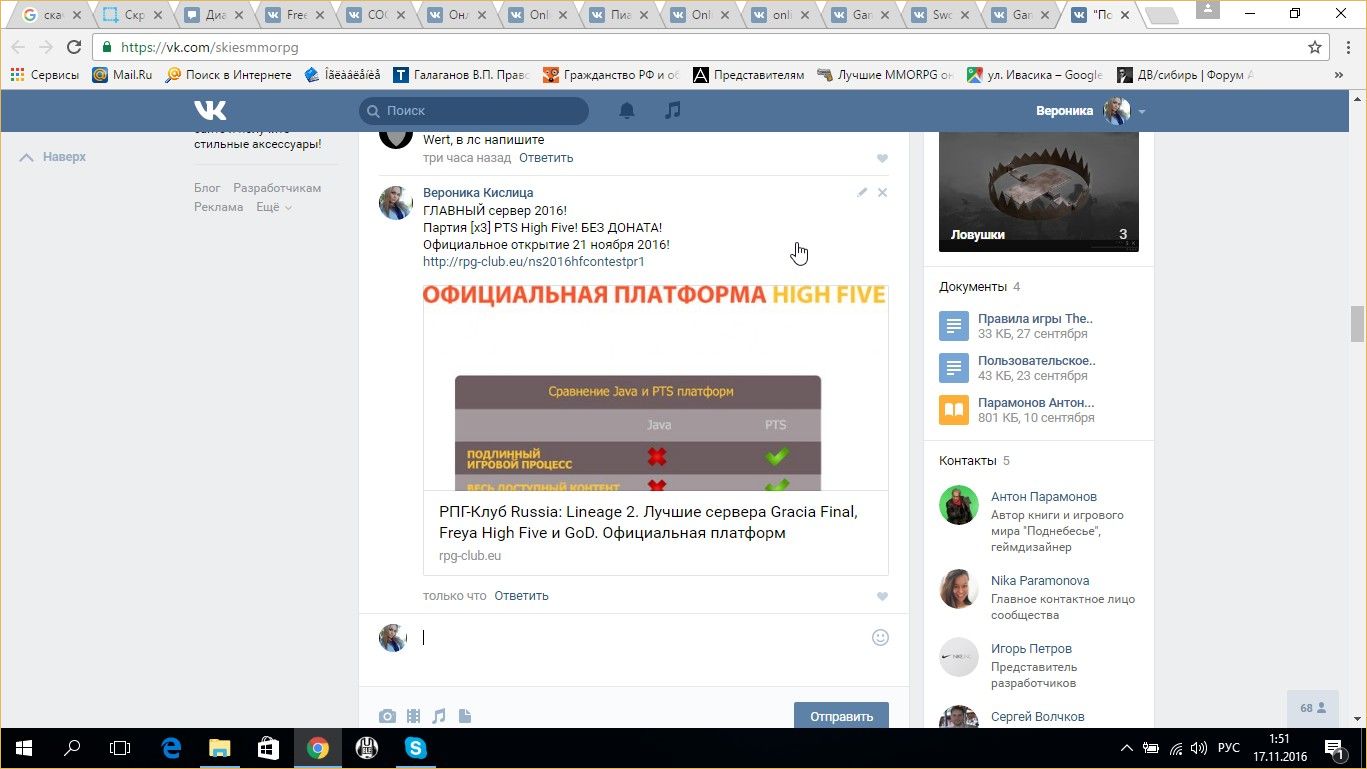Attach a video using the film icon
The image size is (1367, 769).
click(x=413, y=716)
